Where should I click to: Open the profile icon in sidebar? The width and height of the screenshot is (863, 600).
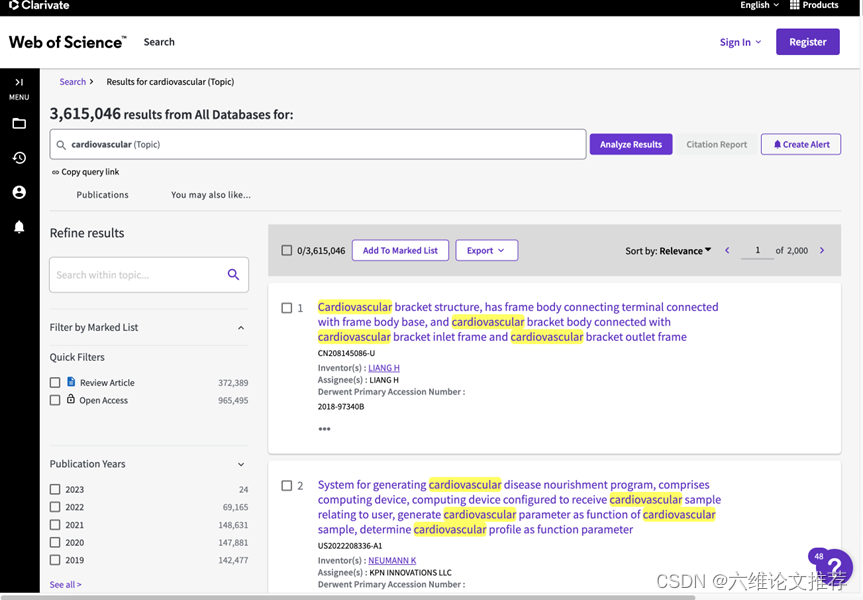tap(19, 192)
